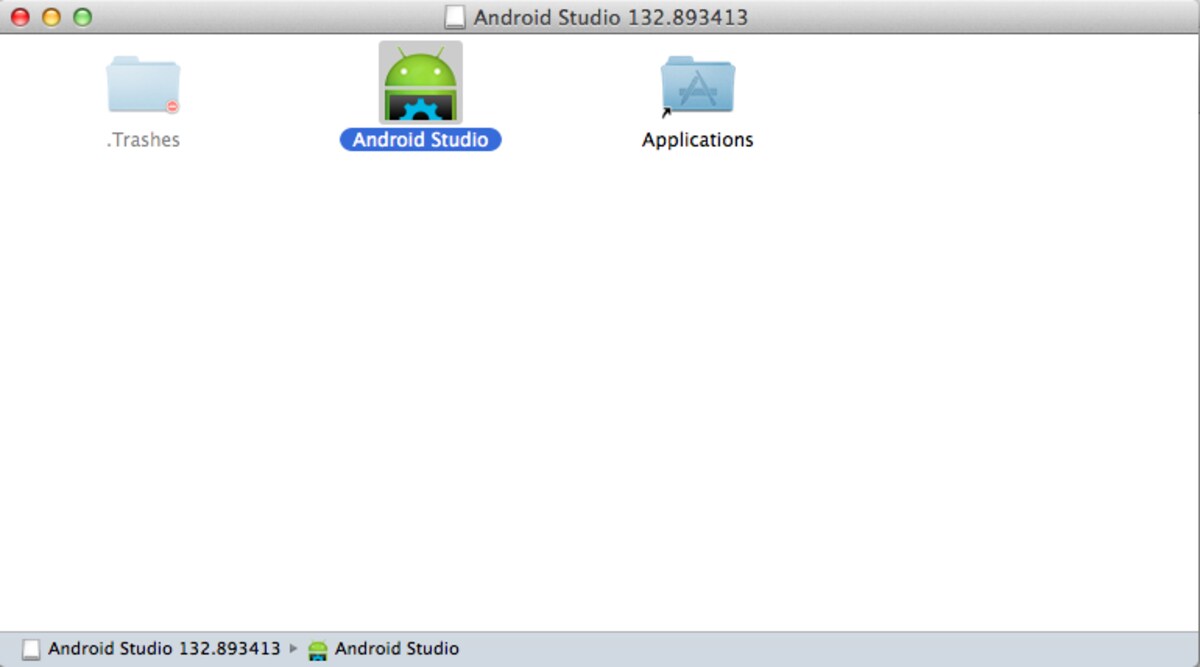
Task: Click the window title 'Android Studio 132.893413'
Action: (x=611, y=17)
